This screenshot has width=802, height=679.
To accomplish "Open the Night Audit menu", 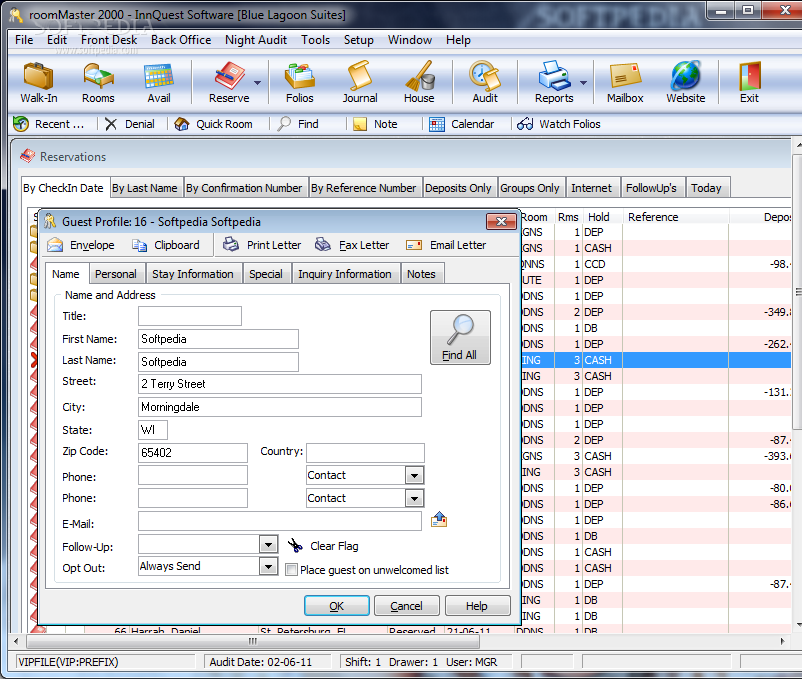I will (x=256, y=40).
